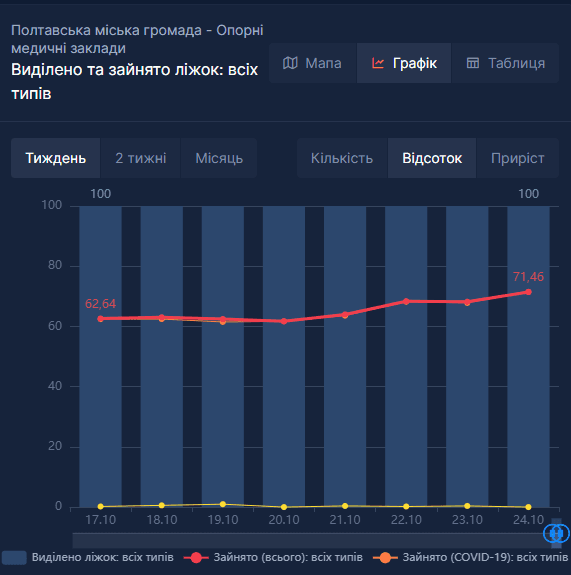Image resolution: width=571 pixels, height=575 pixels.
Task: Open the Мапа view tab
Action: pyautogui.click(x=312, y=63)
